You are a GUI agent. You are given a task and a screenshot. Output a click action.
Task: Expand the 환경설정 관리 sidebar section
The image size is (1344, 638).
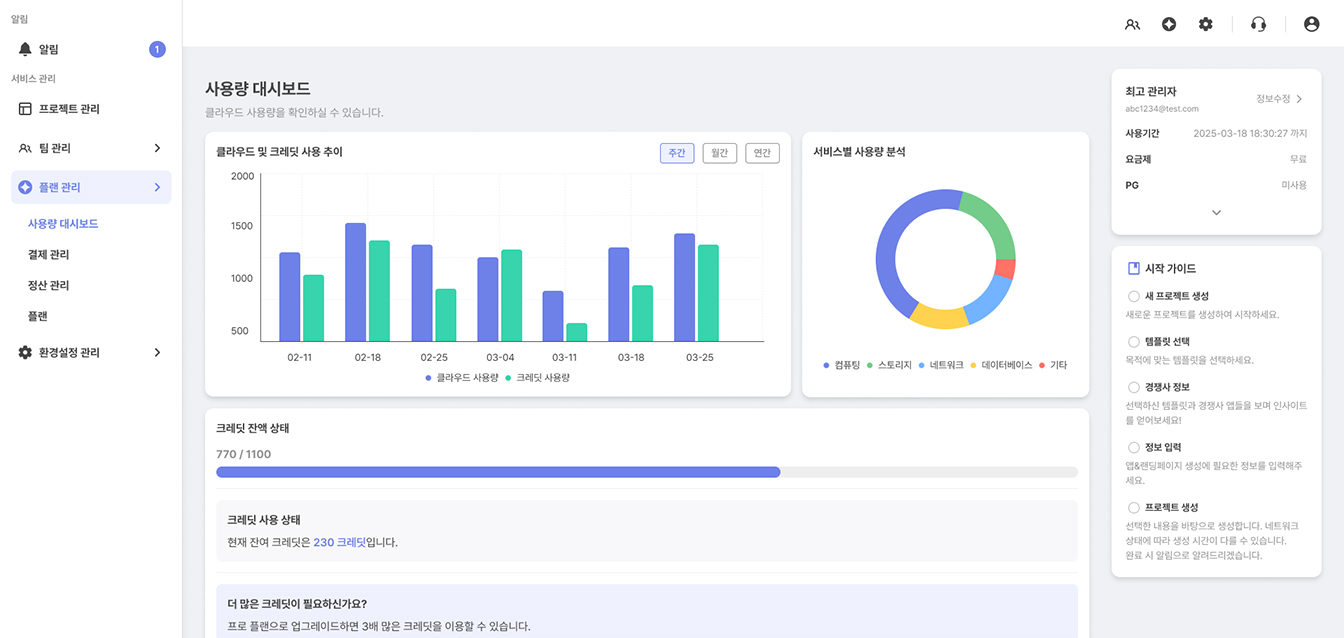pyautogui.click(x=157, y=352)
